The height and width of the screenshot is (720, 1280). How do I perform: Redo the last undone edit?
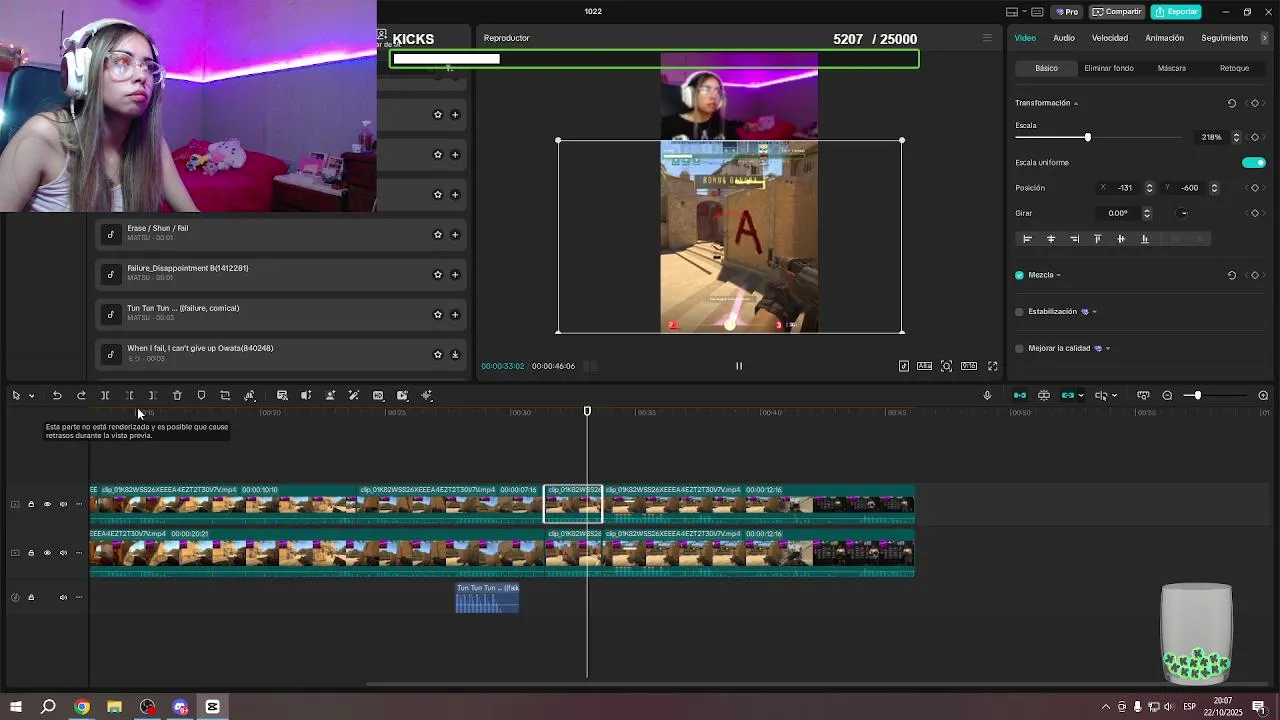81,396
